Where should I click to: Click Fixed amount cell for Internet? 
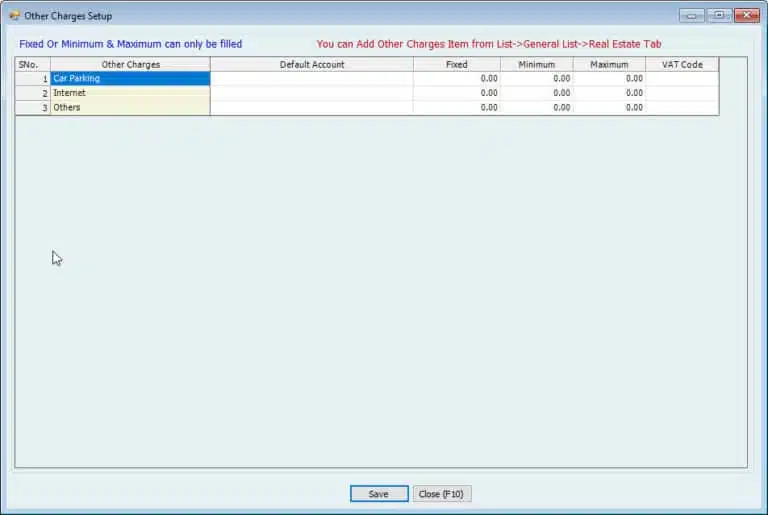click(456, 93)
